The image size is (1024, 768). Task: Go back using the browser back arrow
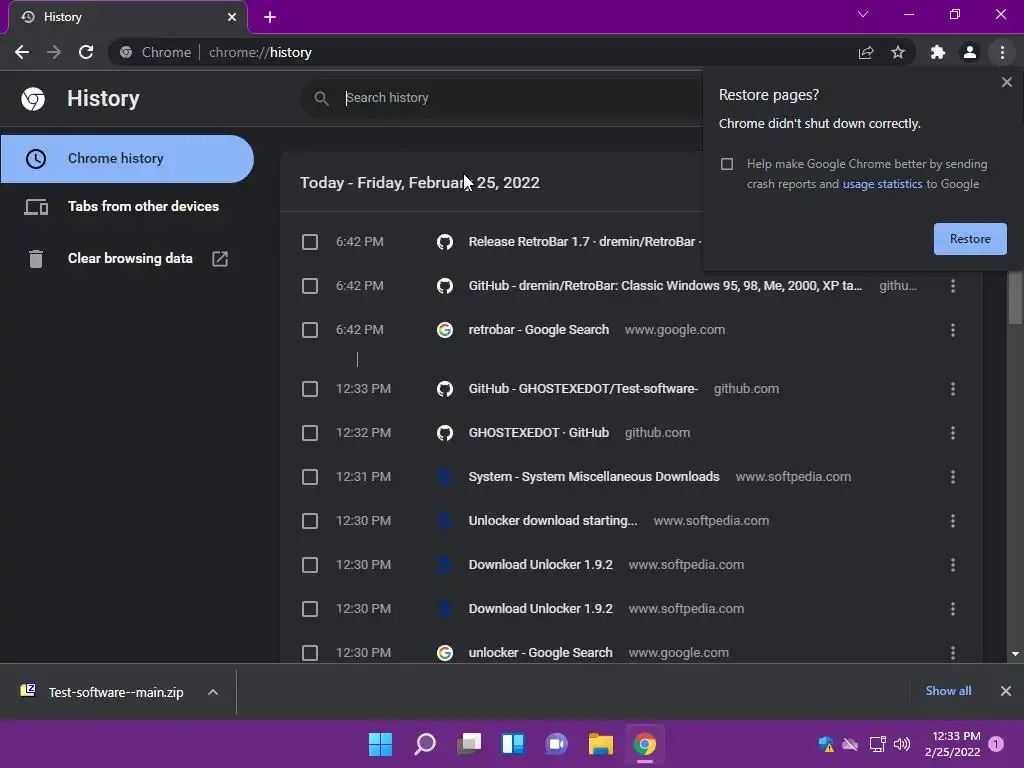22,52
